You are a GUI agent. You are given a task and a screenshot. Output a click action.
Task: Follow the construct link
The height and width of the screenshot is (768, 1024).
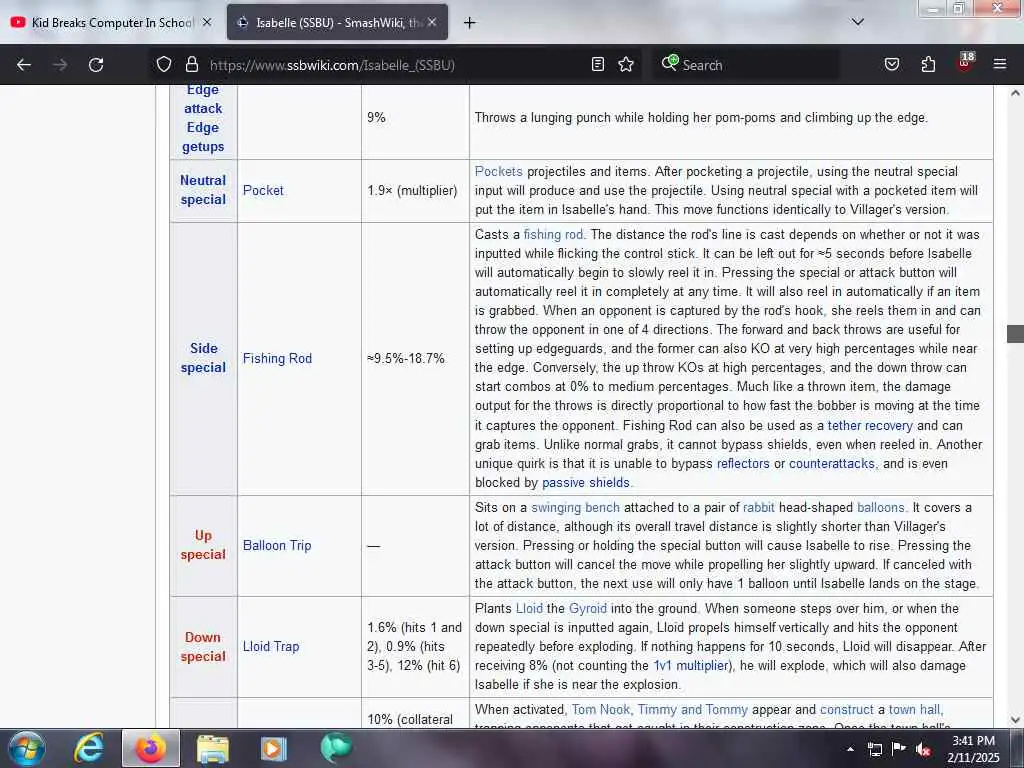[x=846, y=709]
